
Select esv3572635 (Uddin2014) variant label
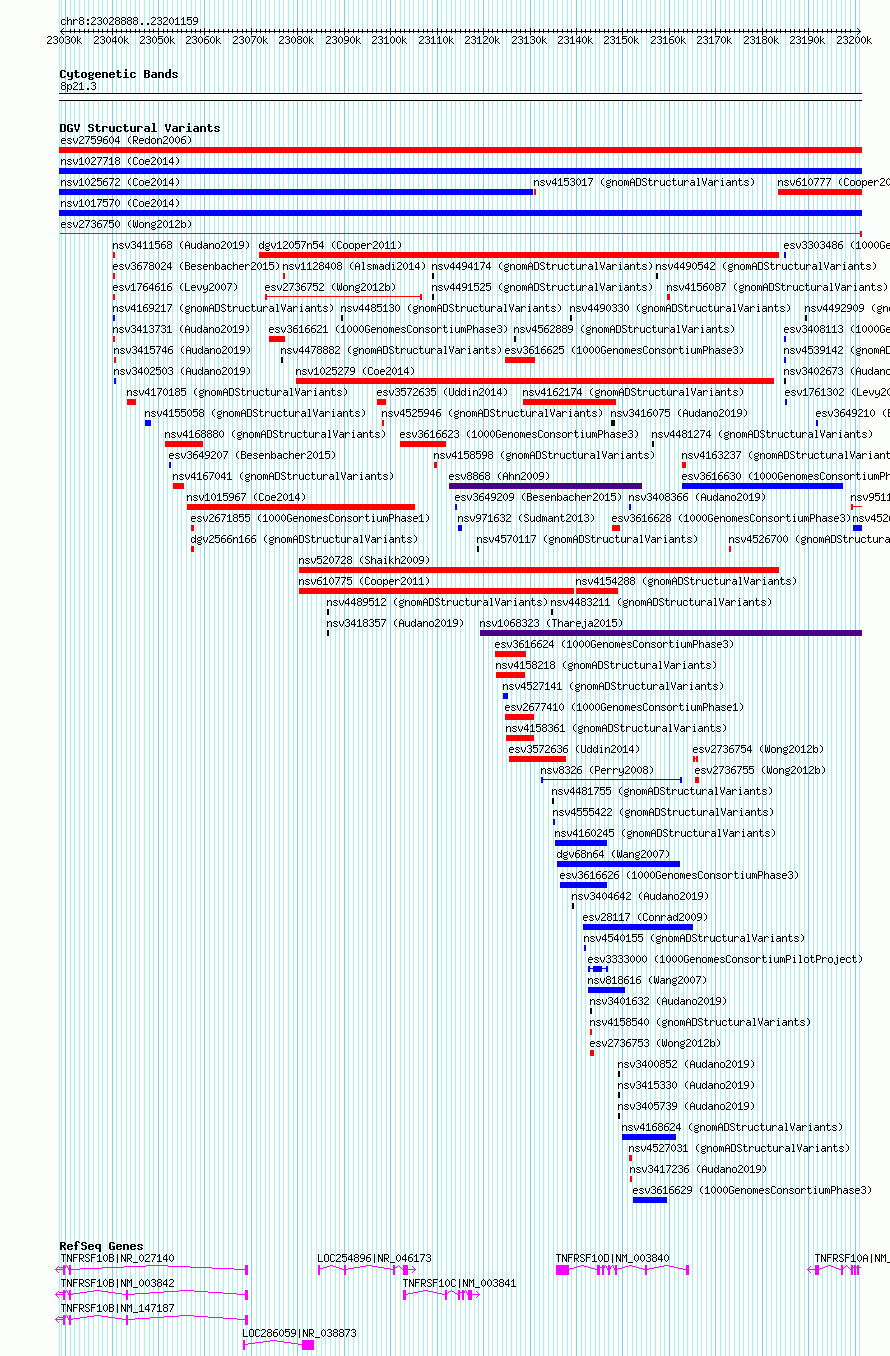pyautogui.click(x=442, y=392)
